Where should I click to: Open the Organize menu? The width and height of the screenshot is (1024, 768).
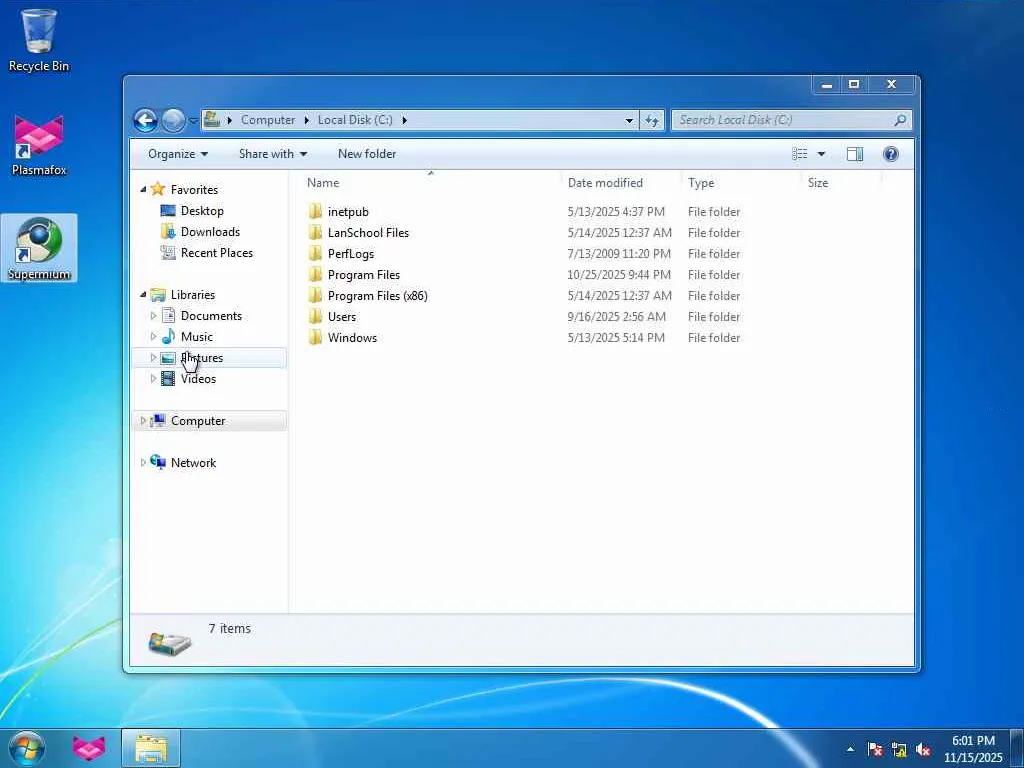178,154
